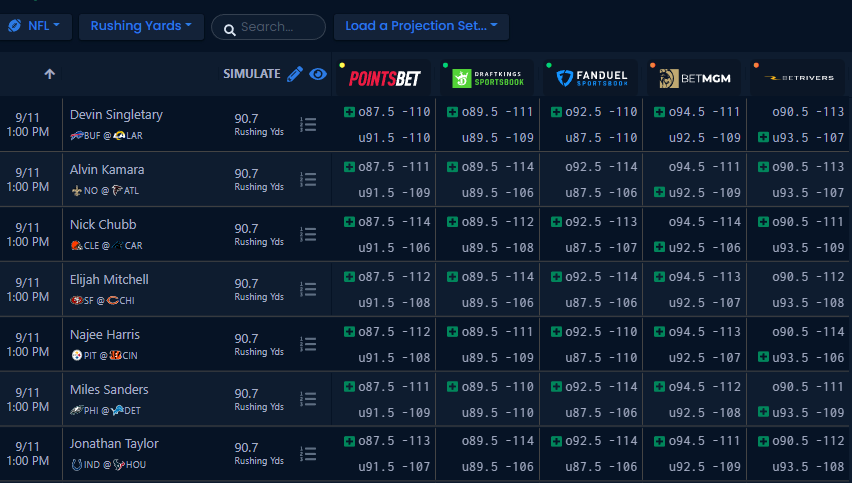Add Chubb BetMGM under 92.5 bet
852x483 pixels.
pos(659,247)
